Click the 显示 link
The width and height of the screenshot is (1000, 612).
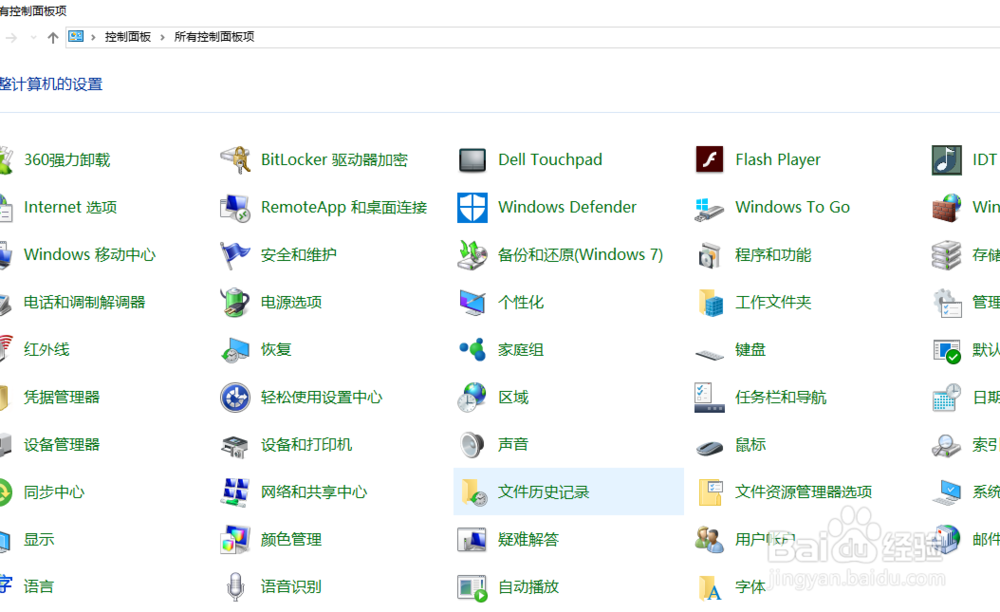point(39,539)
